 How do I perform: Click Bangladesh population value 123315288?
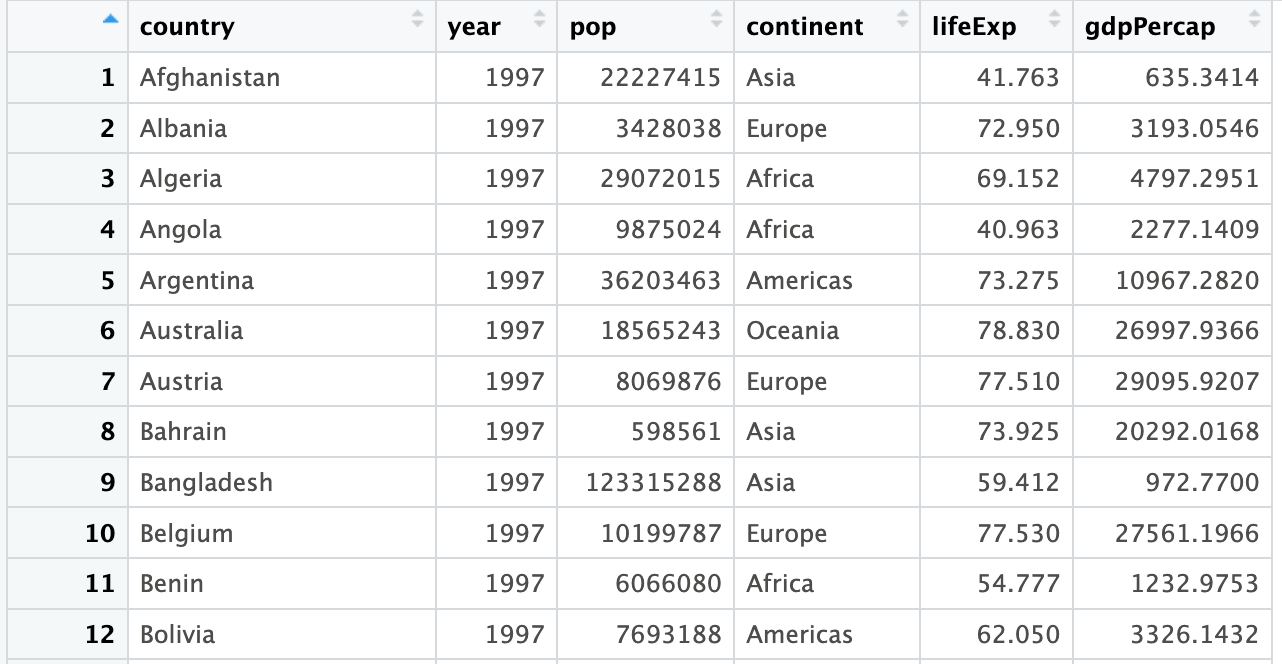[x=653, y=483]
